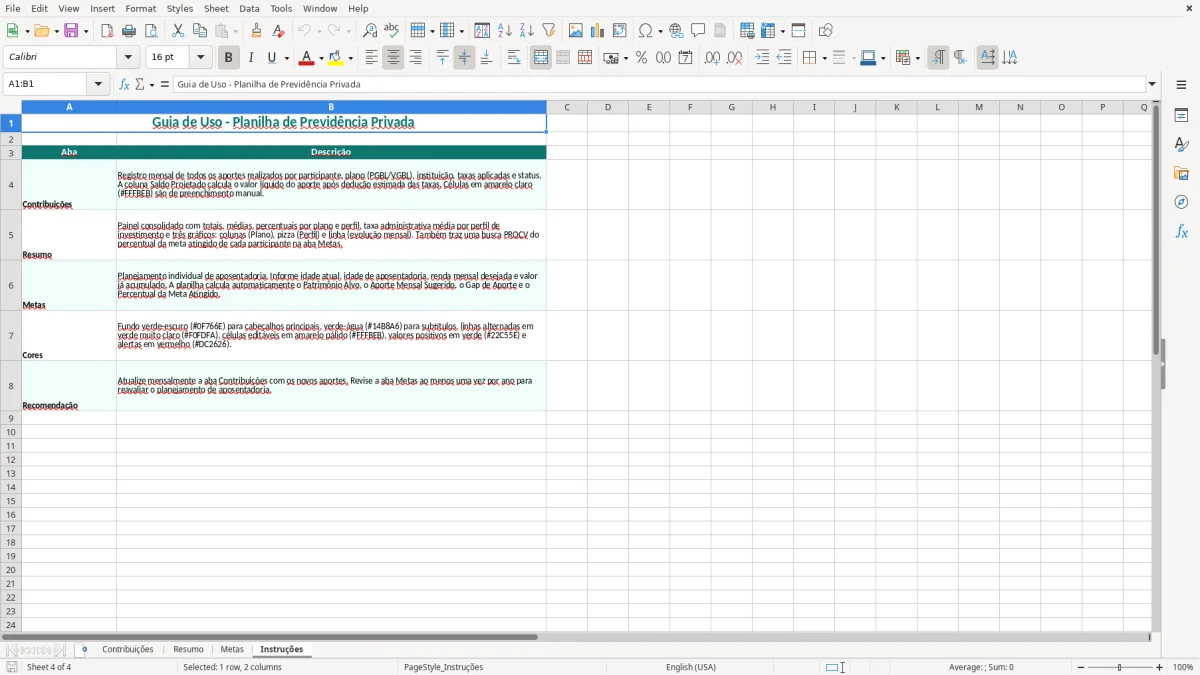Click the Print icon

pos(129,31)
